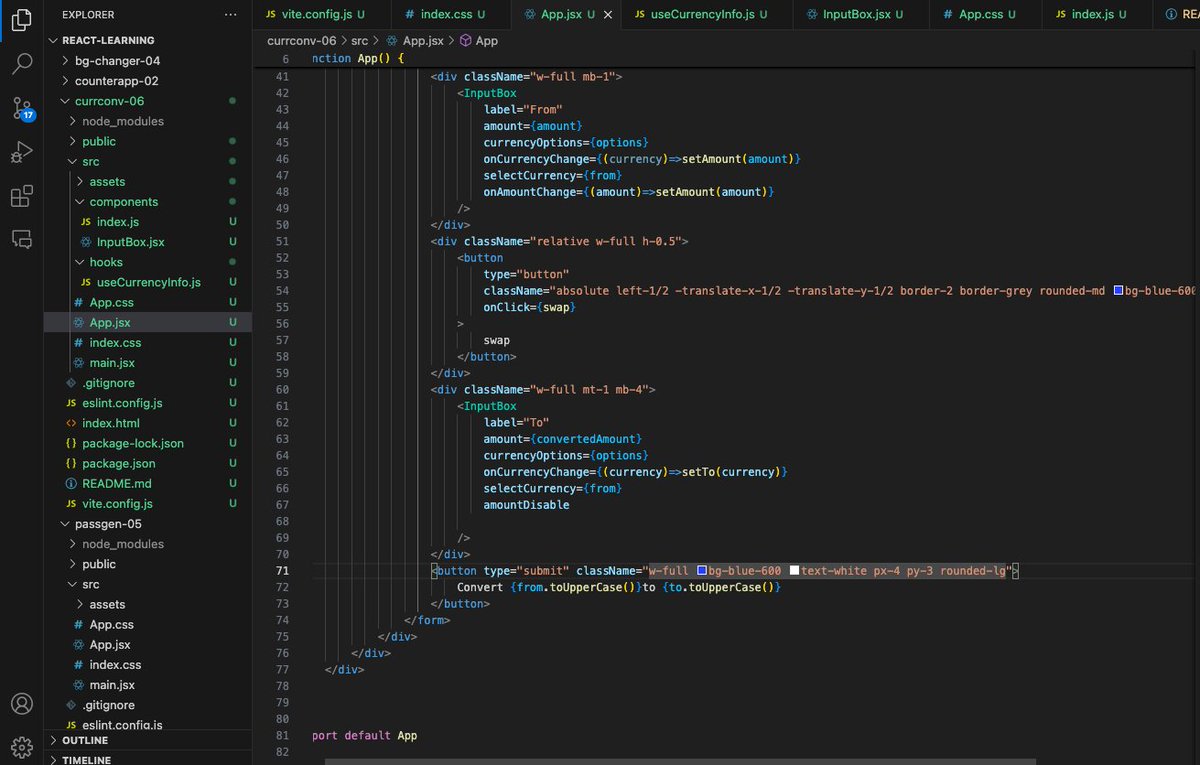This screenshot has height=765, width=1200.
Task: Select App.jsx highlighted in the explorer tree
Action: (147, 322)
